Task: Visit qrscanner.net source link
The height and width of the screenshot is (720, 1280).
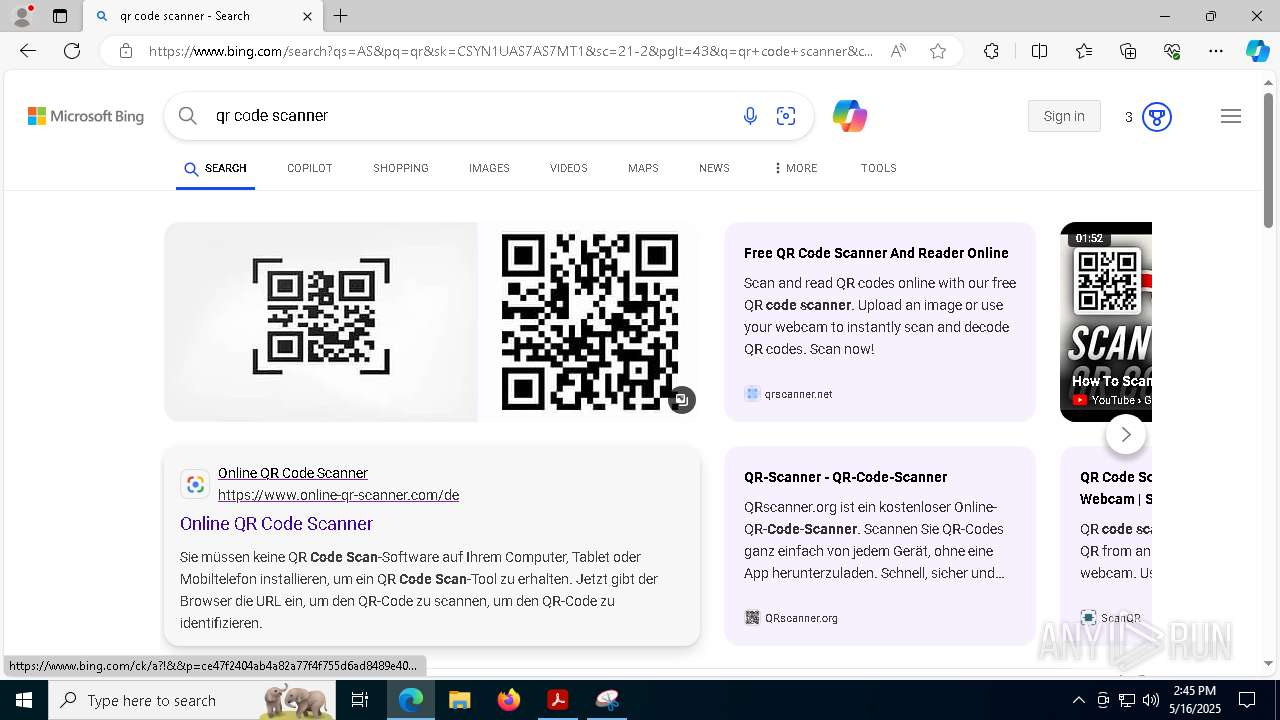Action: (x=798, y=394)
